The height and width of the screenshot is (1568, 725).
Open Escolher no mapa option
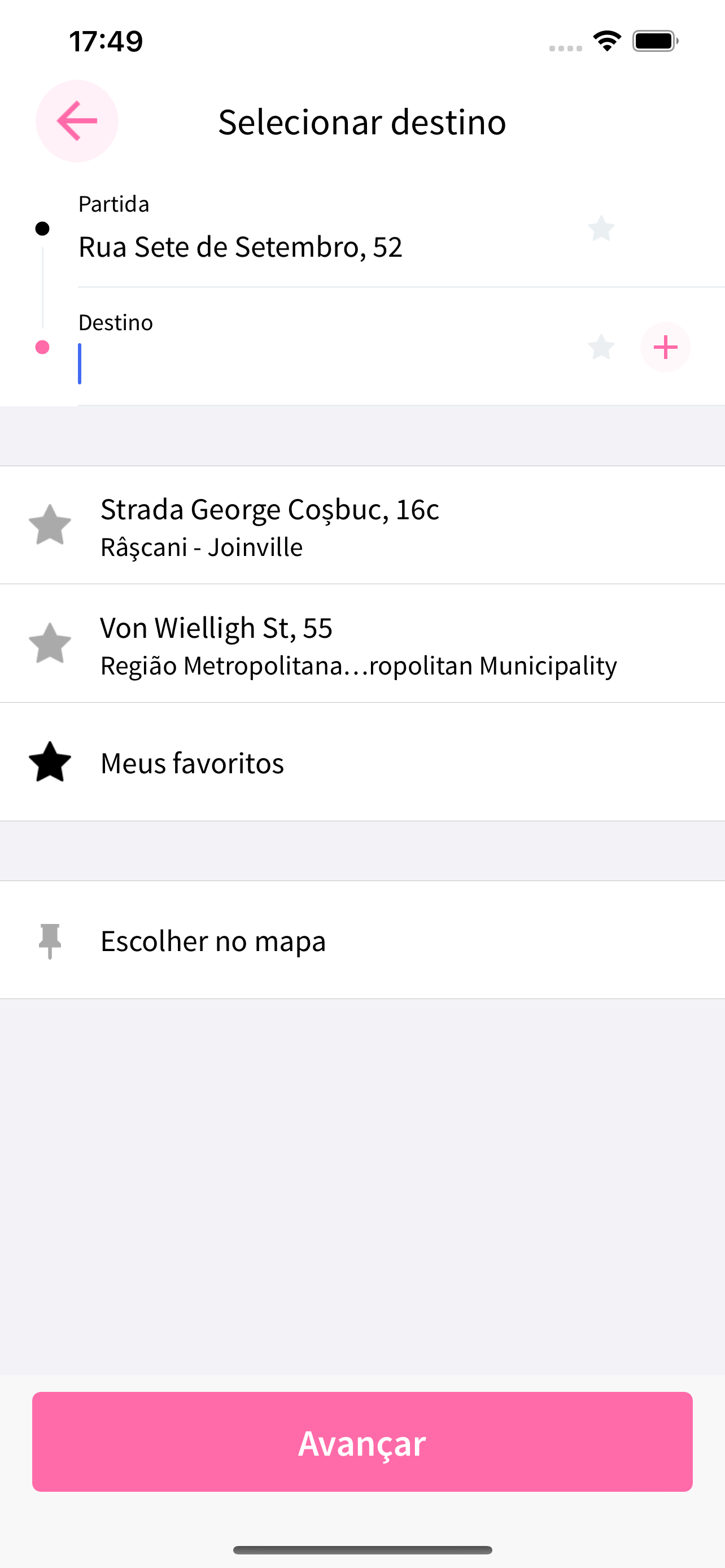(362, 940)
